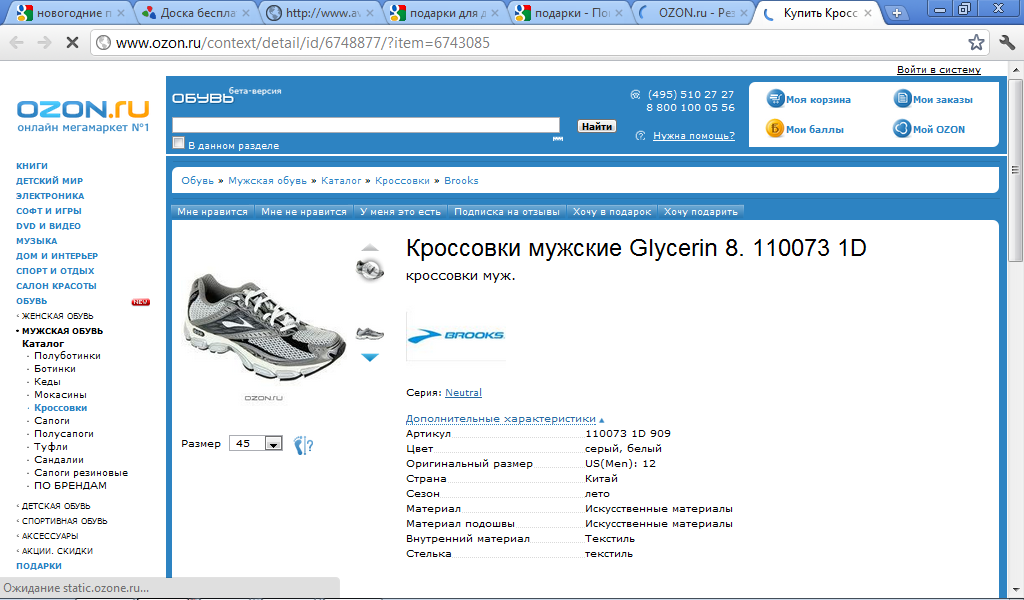Collapse the МУЖСКАЯ ОБУВЬ tree section
This screenshot has width=1024, height=600.
[18, 331]
